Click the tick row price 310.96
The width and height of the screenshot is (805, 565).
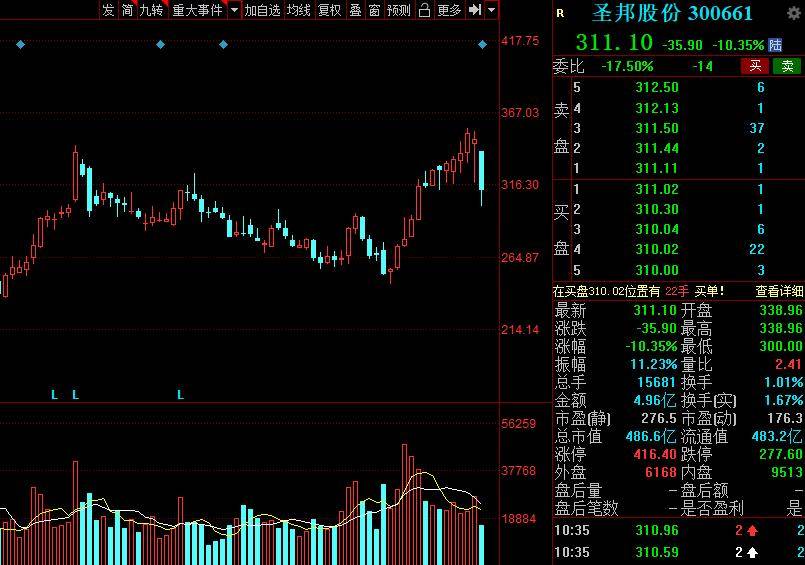pyautogui.click(x=657, y=531)
